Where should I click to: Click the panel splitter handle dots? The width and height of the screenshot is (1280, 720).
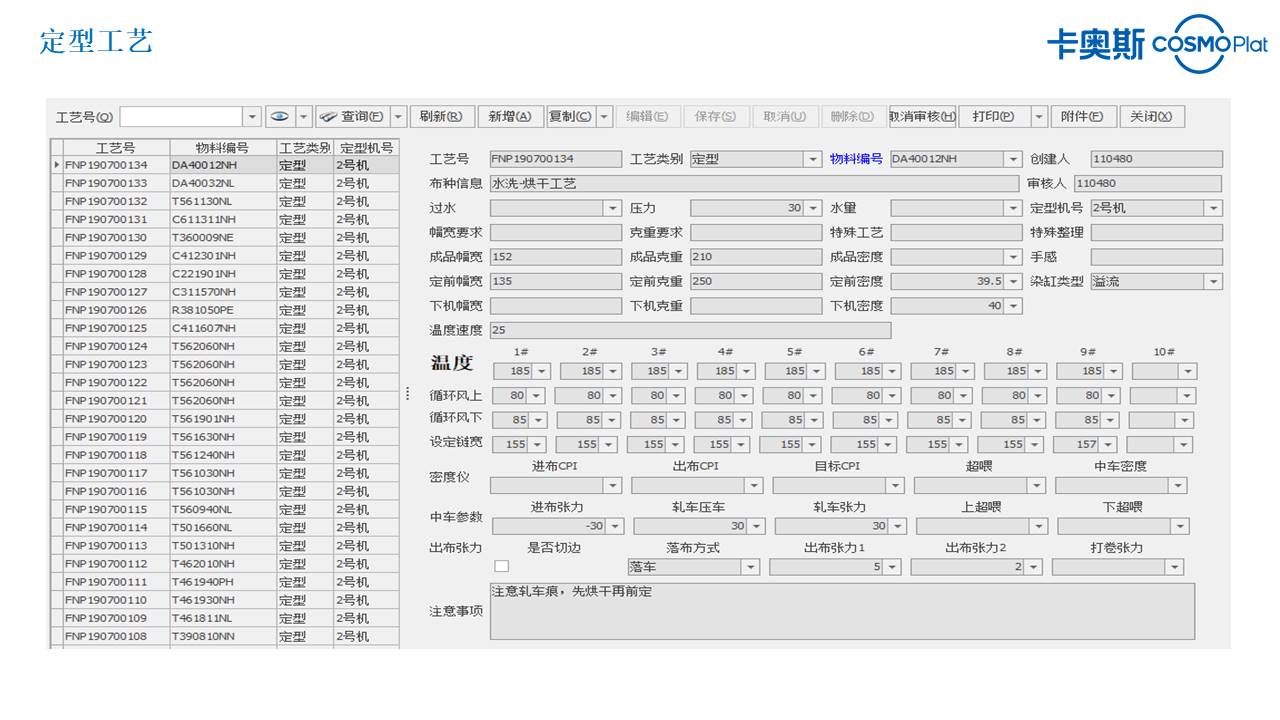click(x=407, y=394)
